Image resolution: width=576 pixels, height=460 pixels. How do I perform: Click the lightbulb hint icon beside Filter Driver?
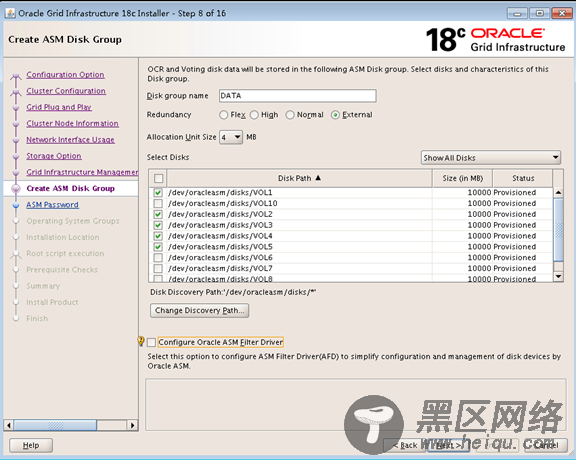pyautogui.click(x=141, y=341)
